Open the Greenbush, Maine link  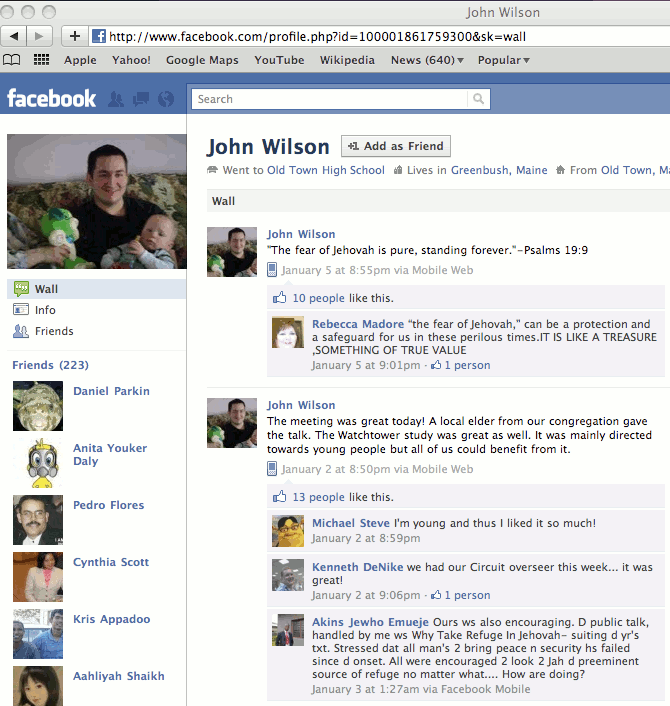pyautogui.click(x=499, y=170)
